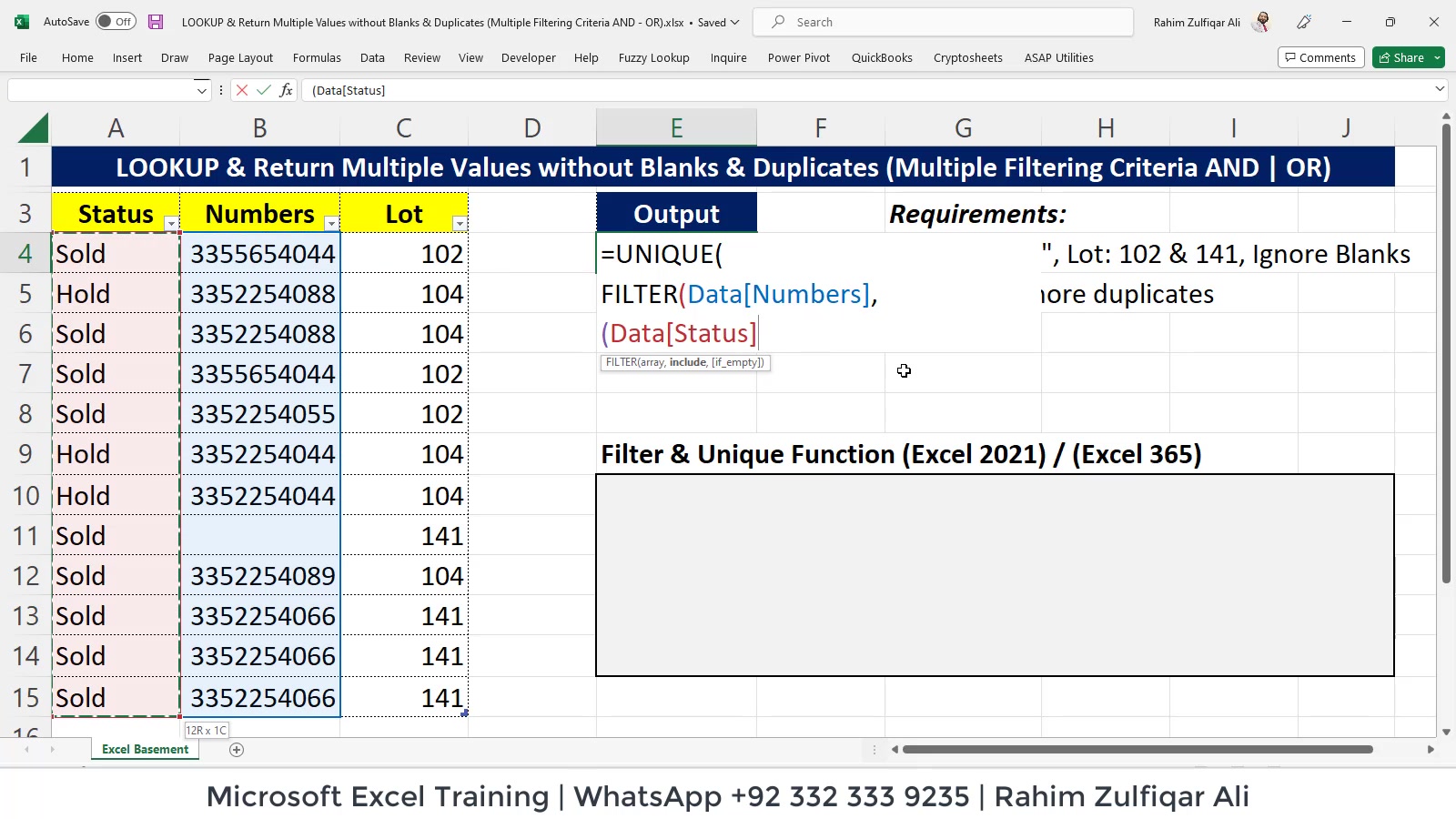The height and width of the screenshot is (819, 1456).
Task: Click the pen icon beside user profile
Action: pos(1304,22)
